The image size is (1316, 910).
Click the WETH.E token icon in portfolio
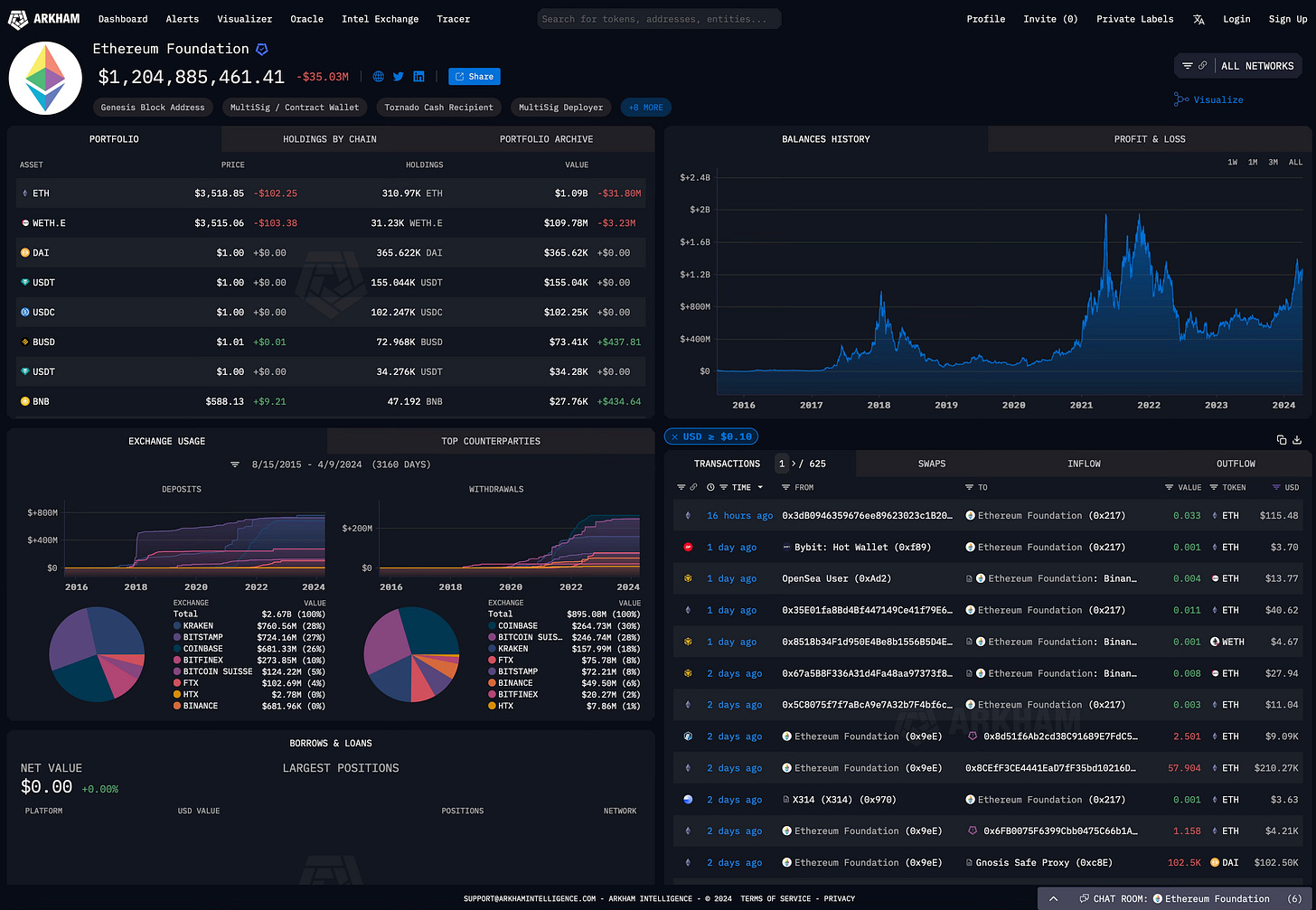coord(25,223)
